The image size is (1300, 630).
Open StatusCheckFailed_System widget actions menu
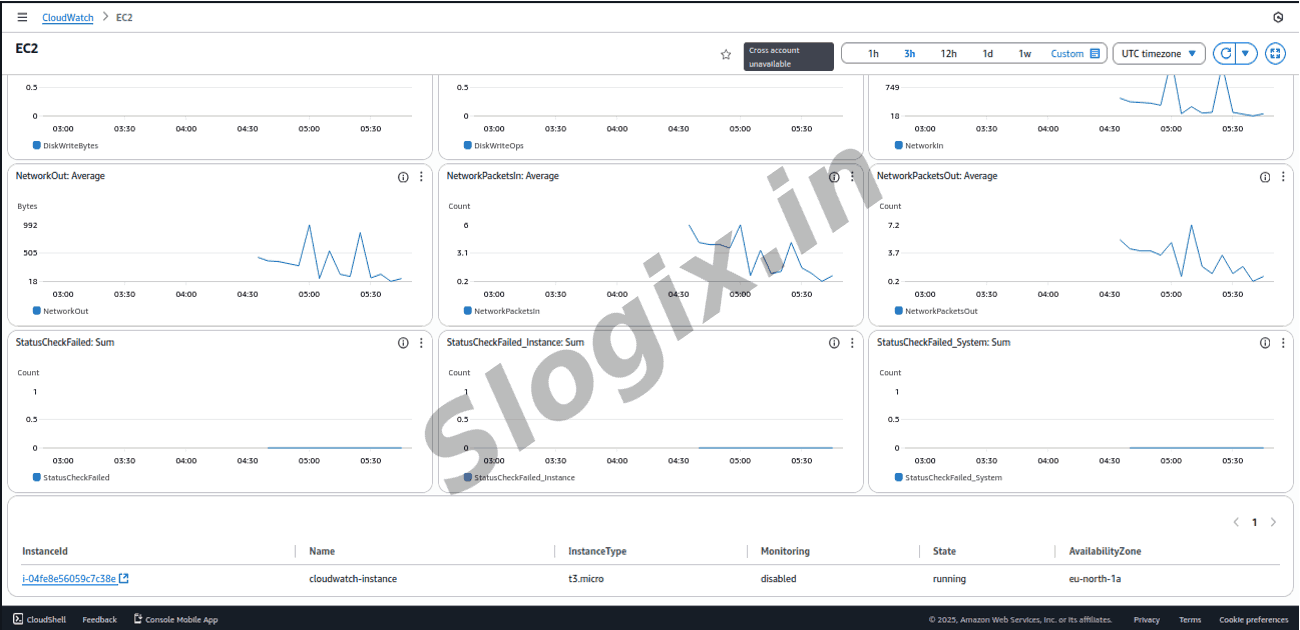coord(1283,343)
